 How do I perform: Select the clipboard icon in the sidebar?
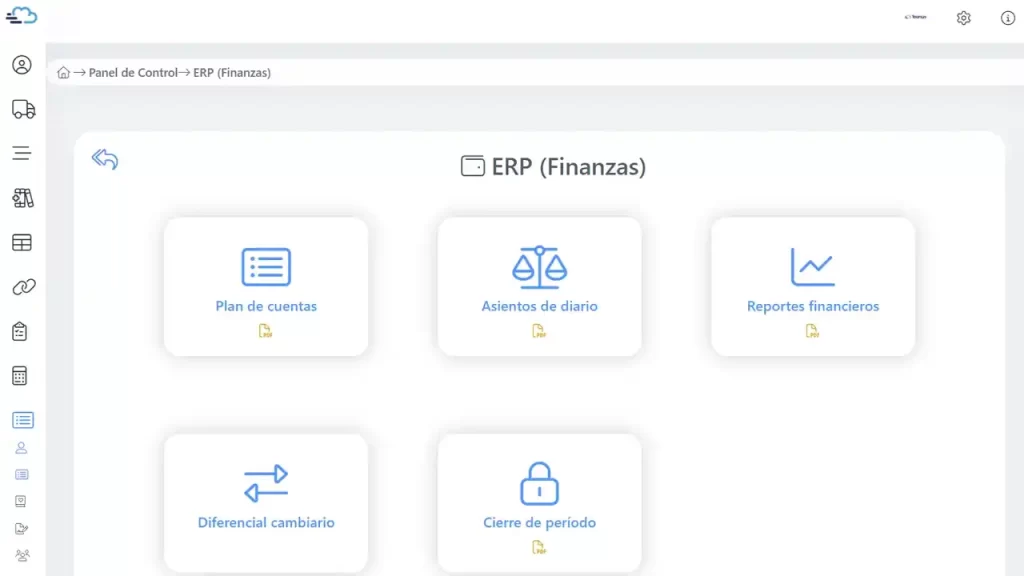(x=21, y=331)
